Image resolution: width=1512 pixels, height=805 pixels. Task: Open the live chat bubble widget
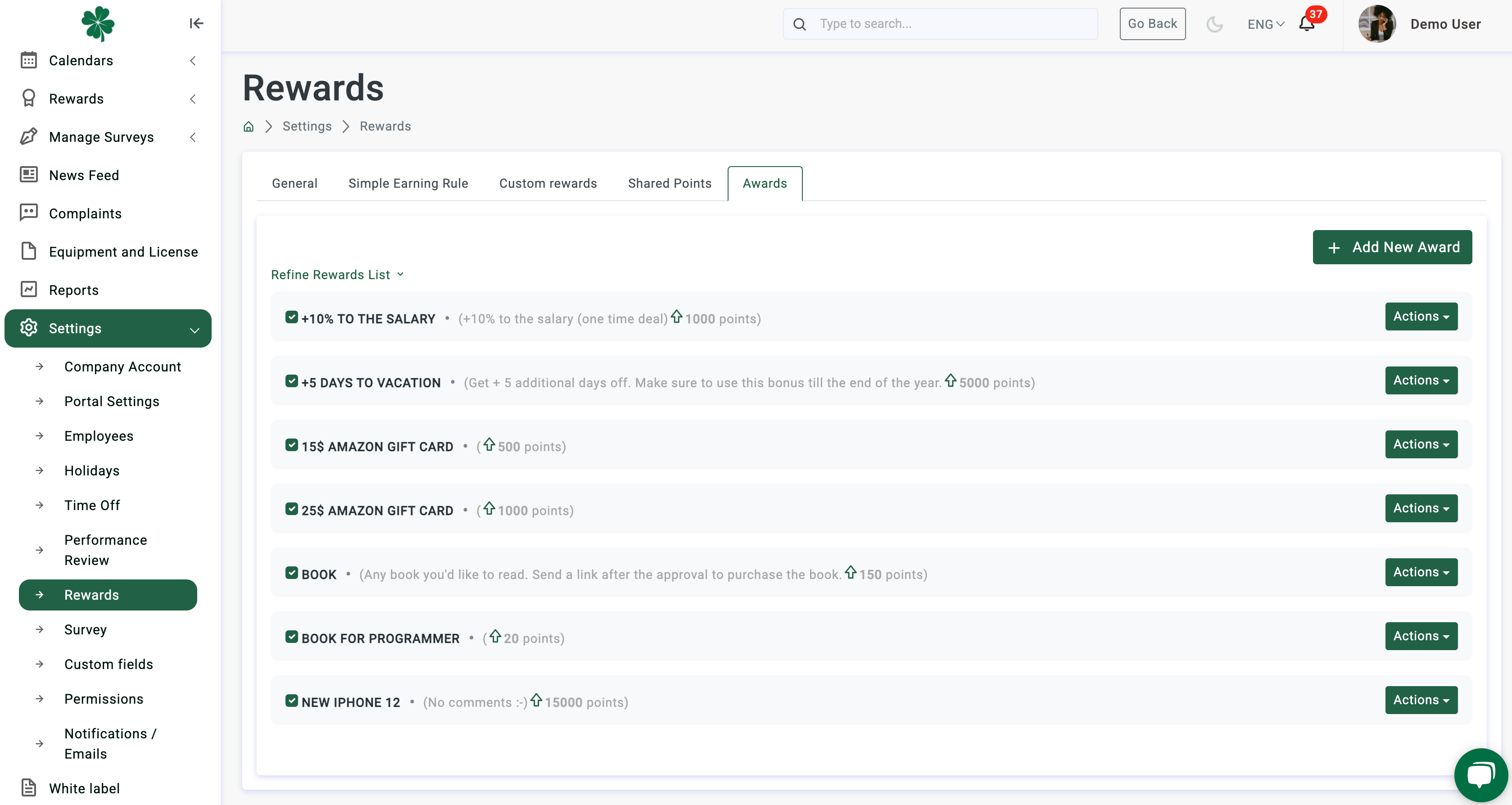[1480, 775]
